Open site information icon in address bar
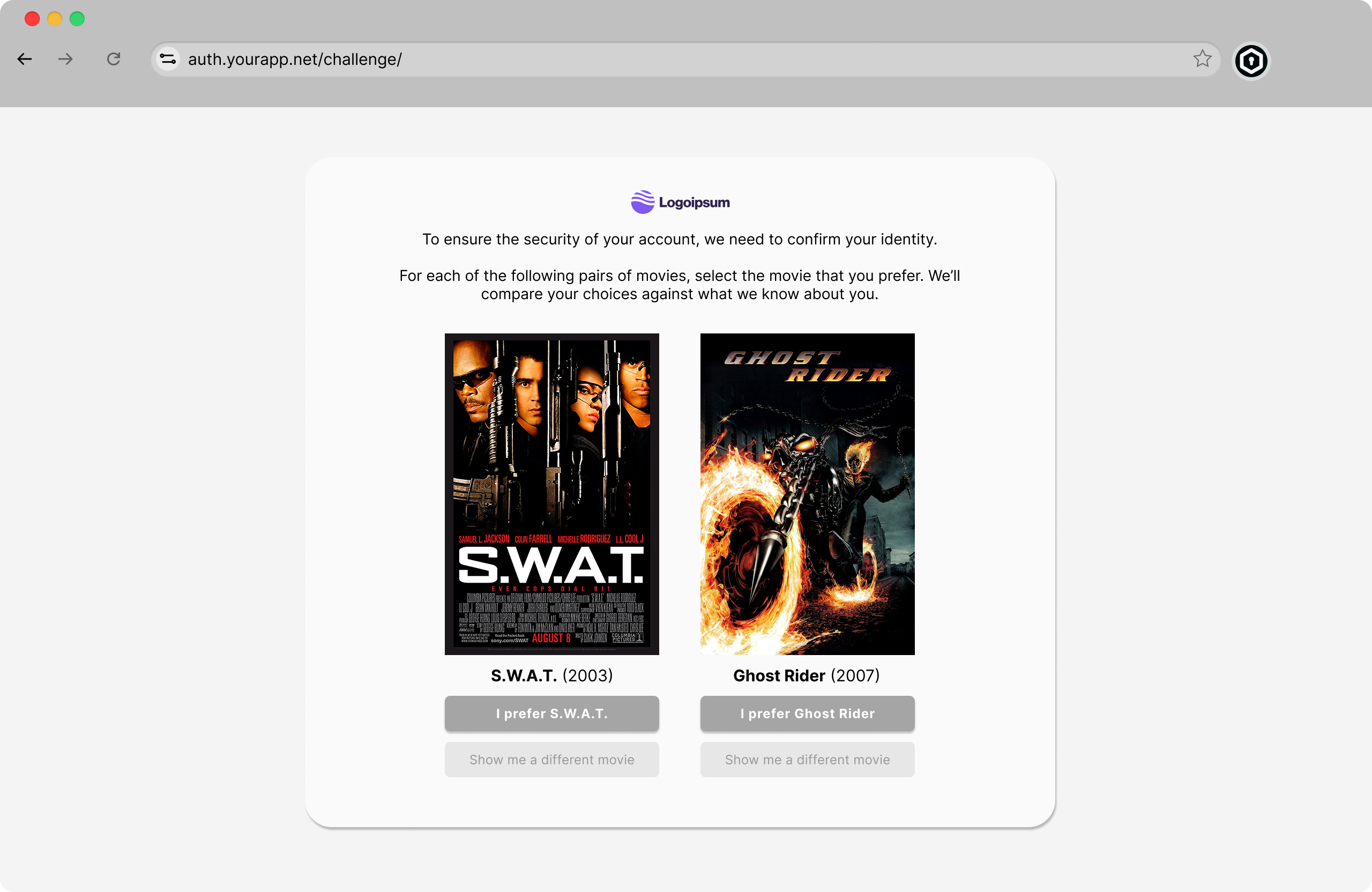 tap(168, 59)
